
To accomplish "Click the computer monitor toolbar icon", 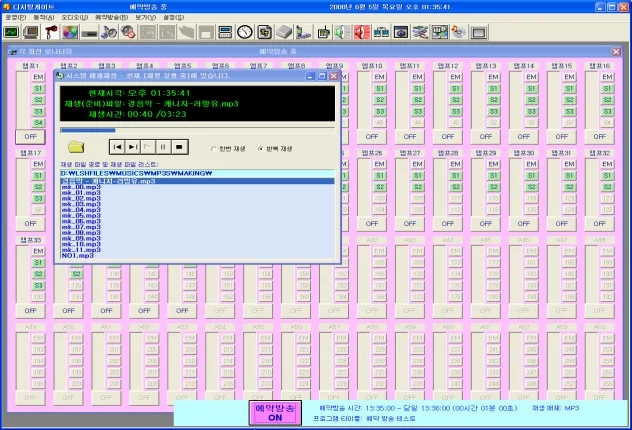I will click(x=31, y=32).
